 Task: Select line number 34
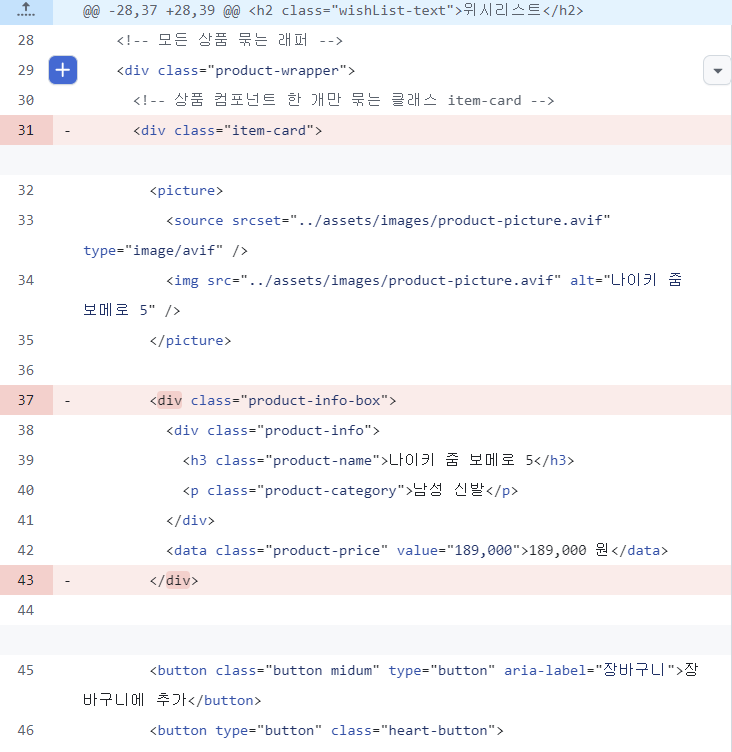click(26, 280)
